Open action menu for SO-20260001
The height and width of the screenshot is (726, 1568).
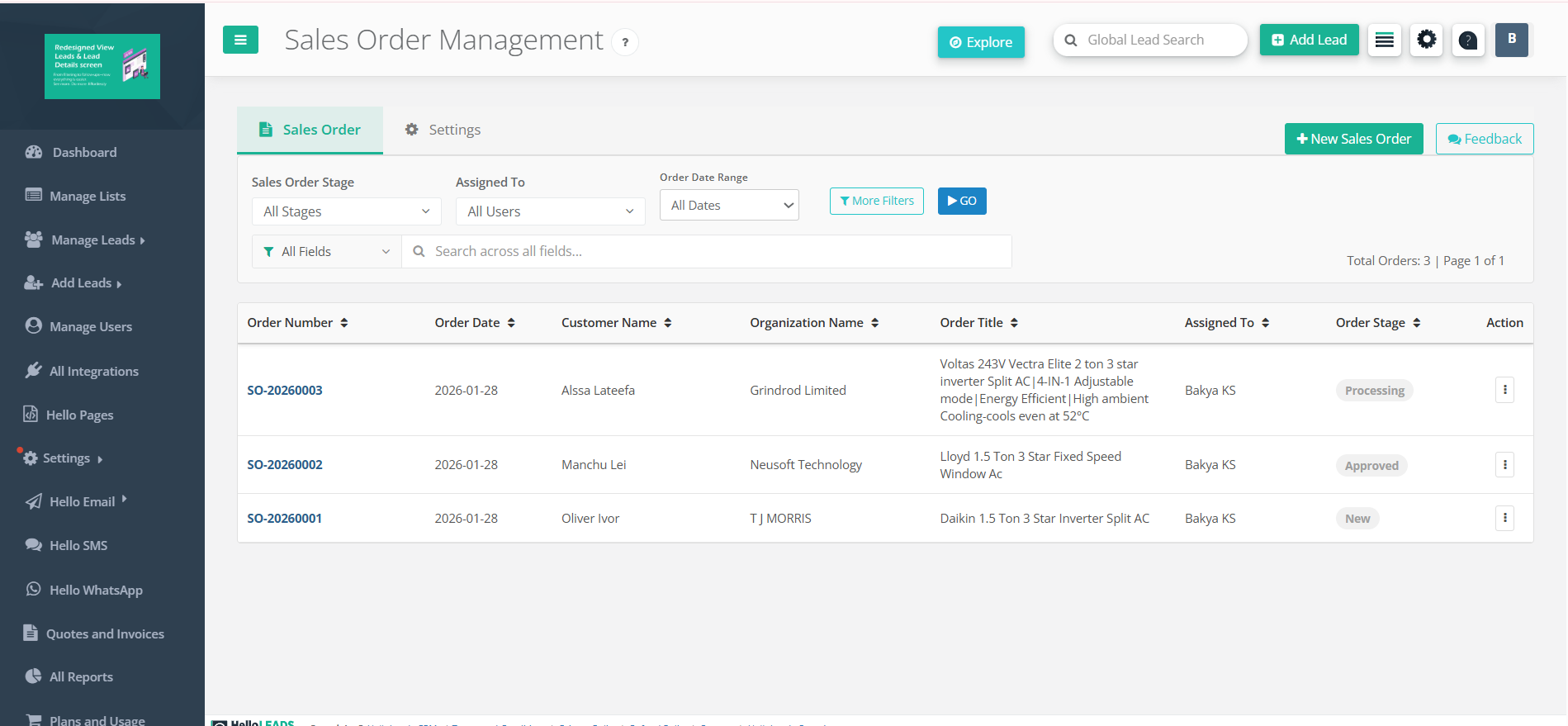click(1504, 518)
